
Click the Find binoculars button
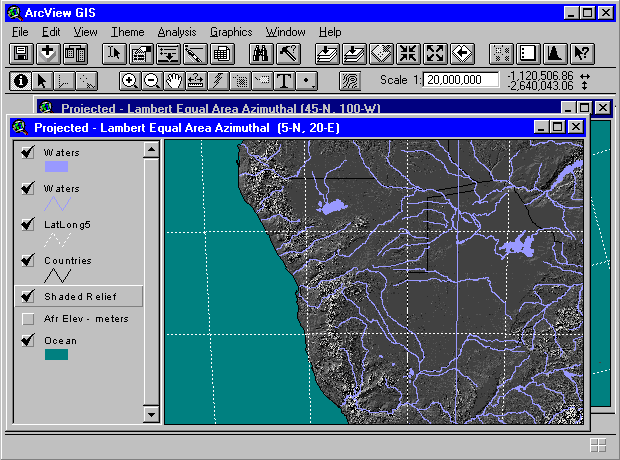pos(261,54)
